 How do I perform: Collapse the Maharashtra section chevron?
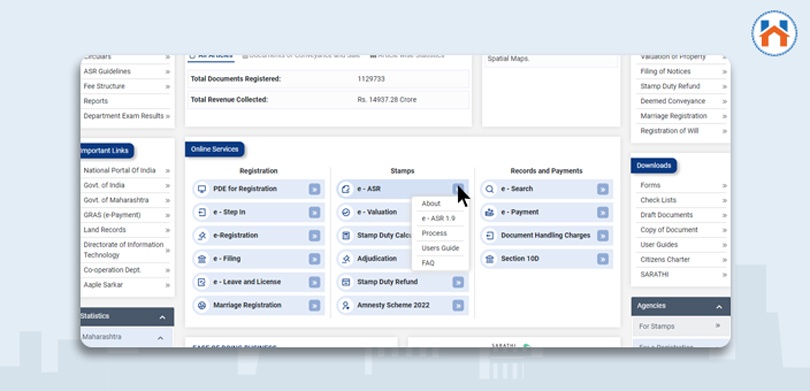[160, 338]
